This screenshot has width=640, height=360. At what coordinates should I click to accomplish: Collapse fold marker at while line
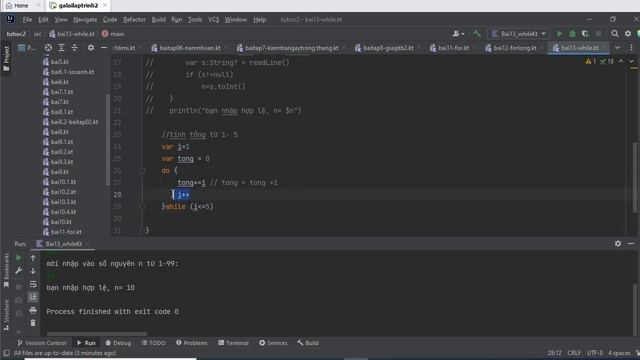[142, 207]
